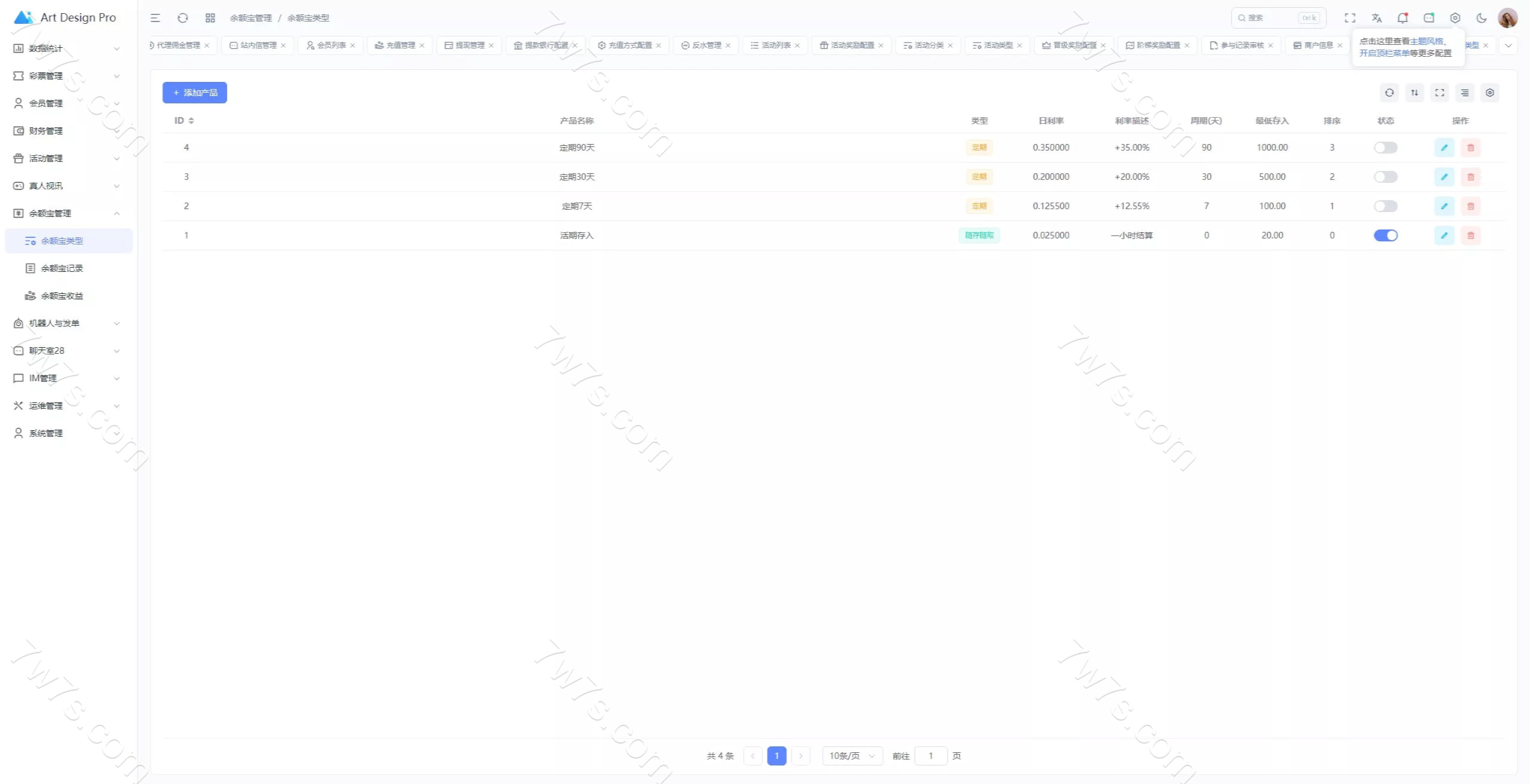Collapse sidebar with the menu fold icon
This screenshot has width=1530, height=784.
coord(155,18)
